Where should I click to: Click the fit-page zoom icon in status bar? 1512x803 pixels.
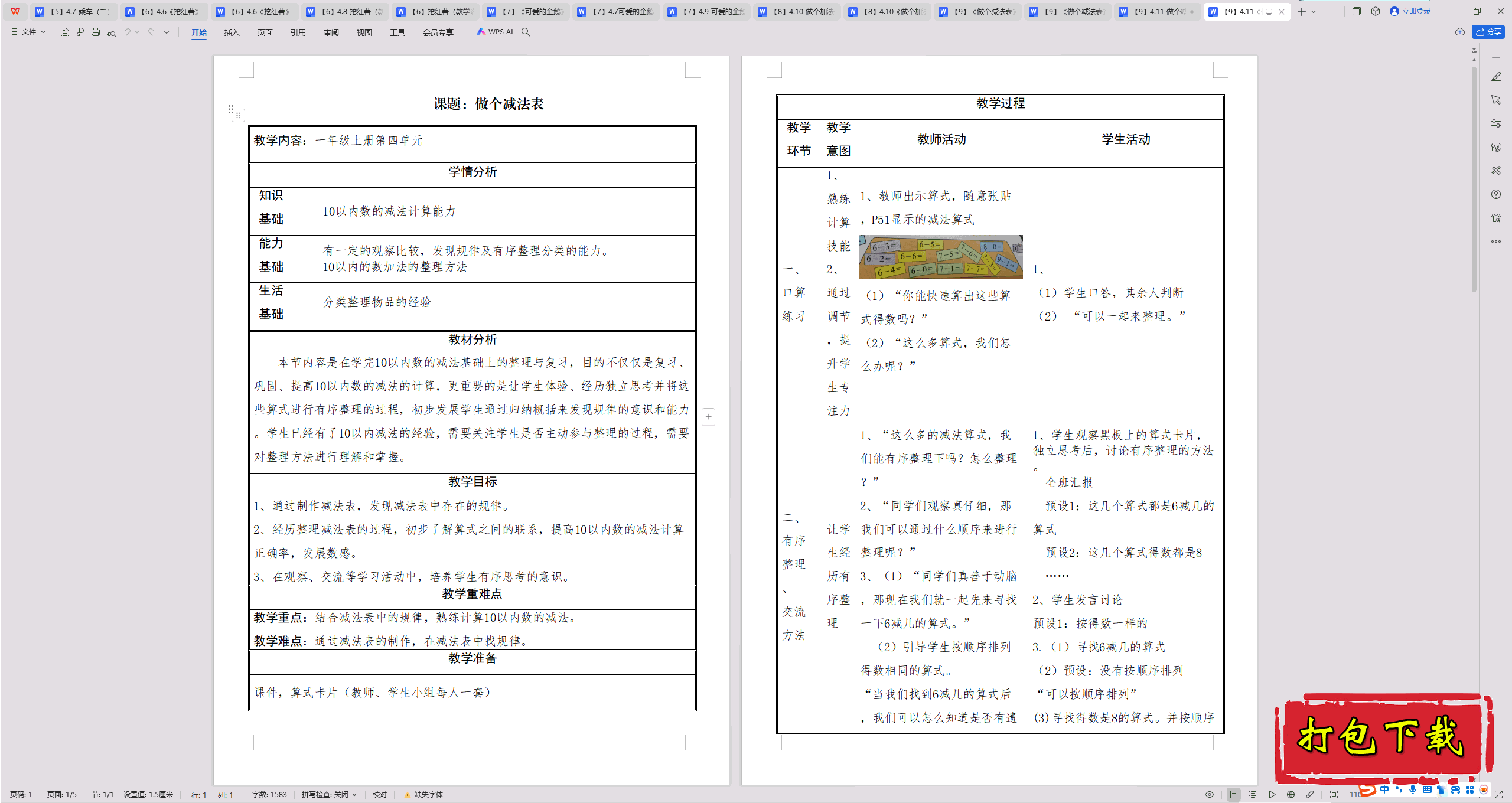point(1334,795)
